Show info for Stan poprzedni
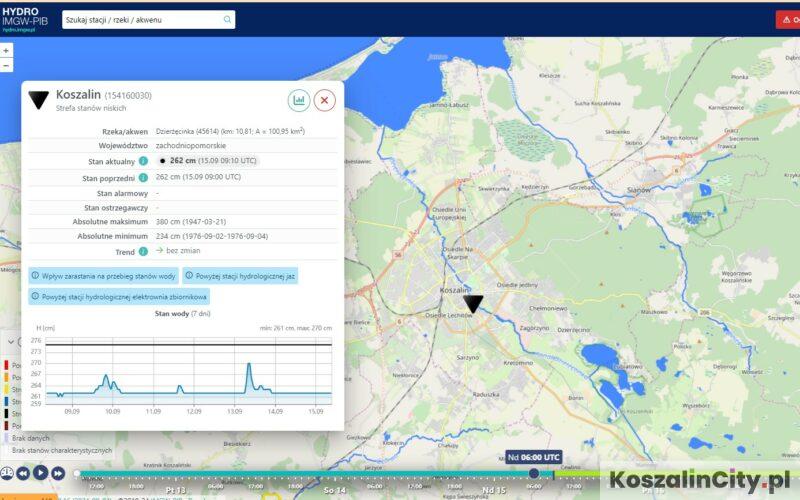The width and height of the screenshot is (800, 500). tap(143, 177)
